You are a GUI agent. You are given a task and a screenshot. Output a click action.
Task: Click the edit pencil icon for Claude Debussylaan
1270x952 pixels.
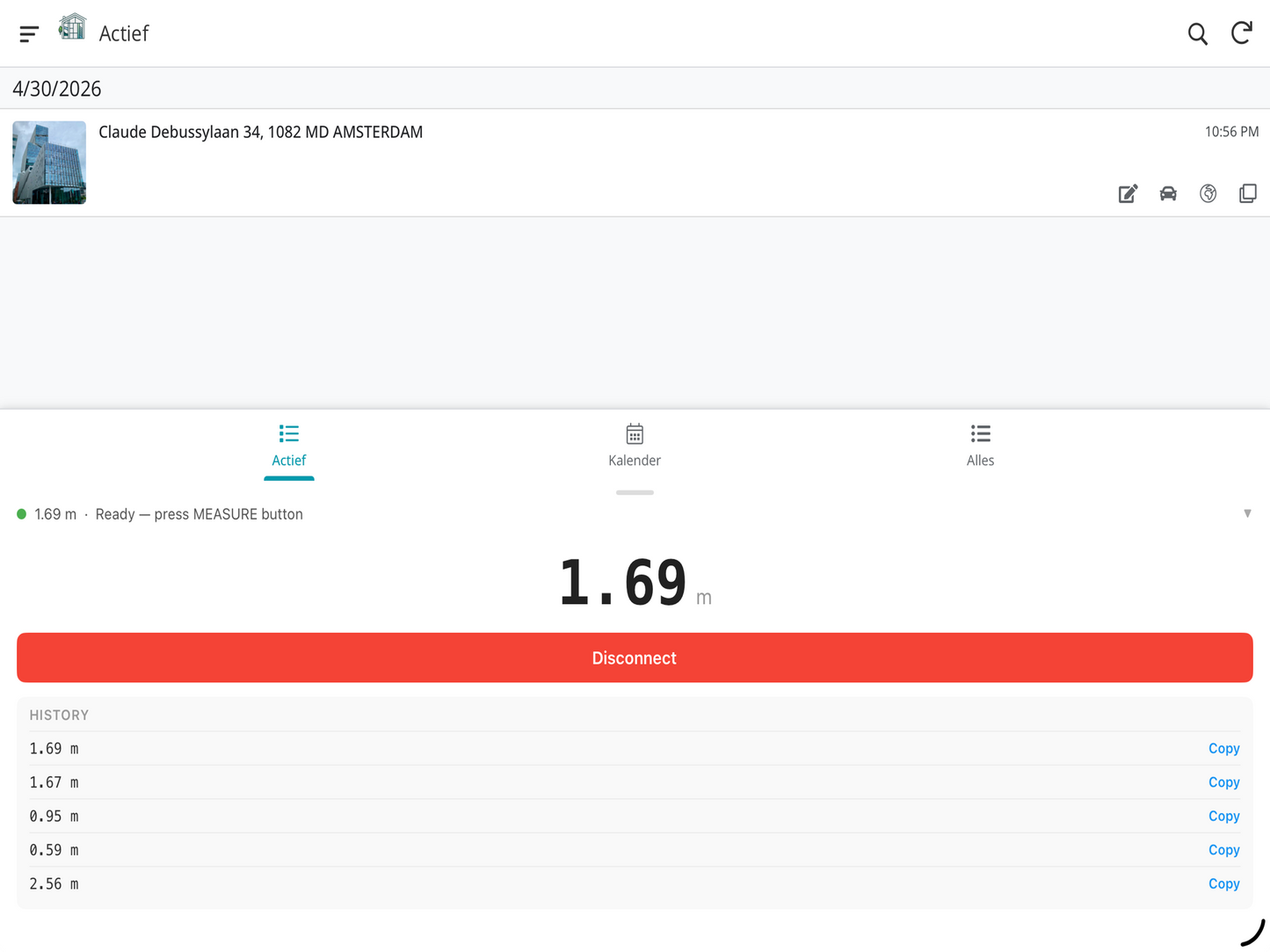(x=1128, y=193)
